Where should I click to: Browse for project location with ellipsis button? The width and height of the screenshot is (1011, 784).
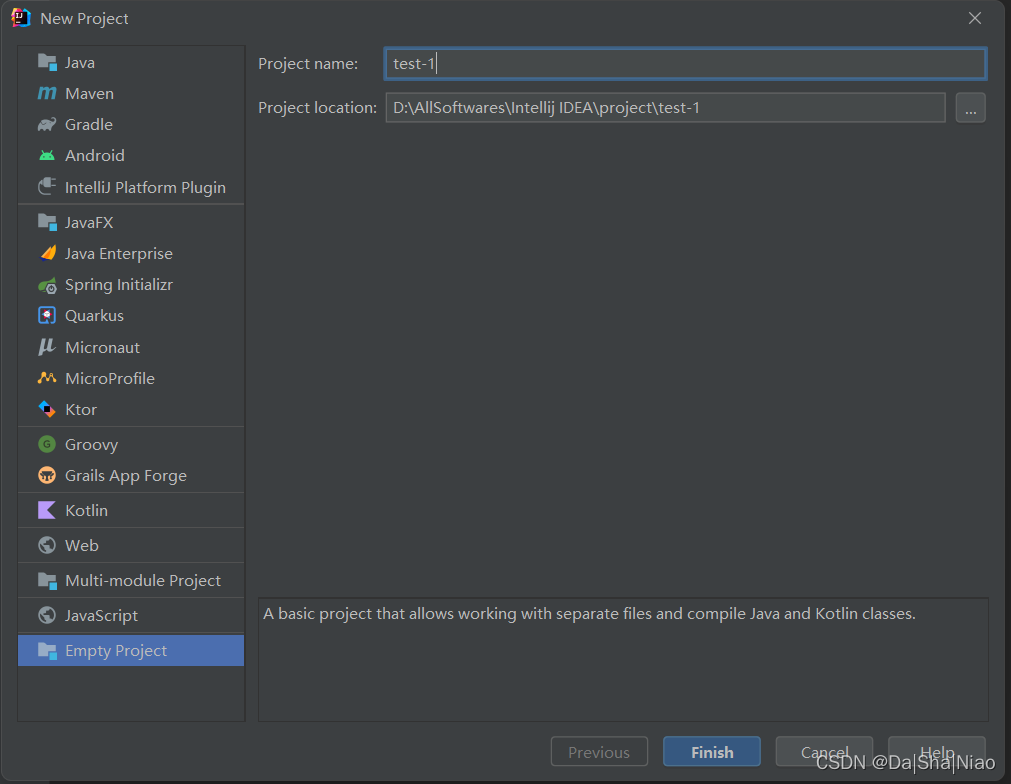tap(970, 107)
